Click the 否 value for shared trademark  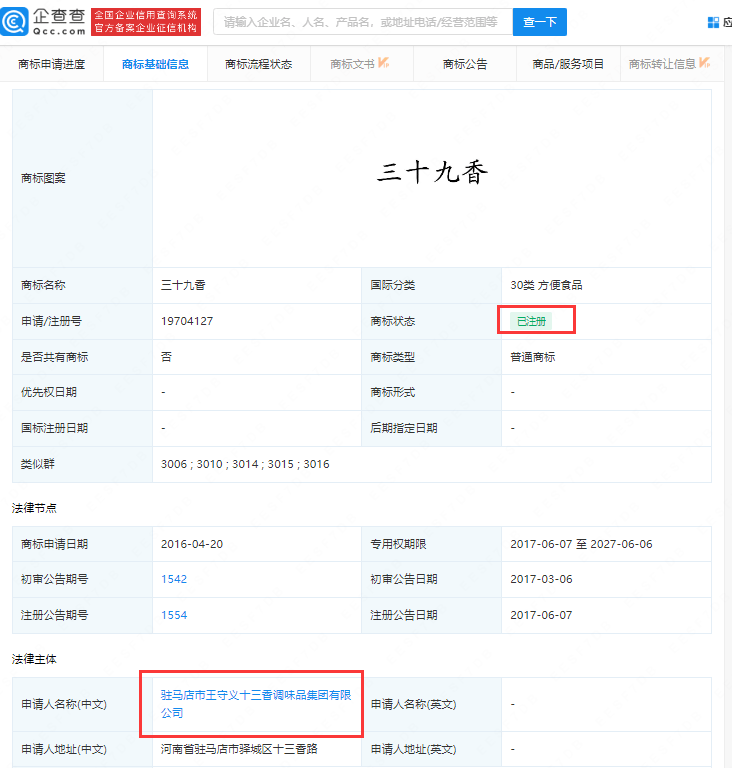tap(166, 357)
